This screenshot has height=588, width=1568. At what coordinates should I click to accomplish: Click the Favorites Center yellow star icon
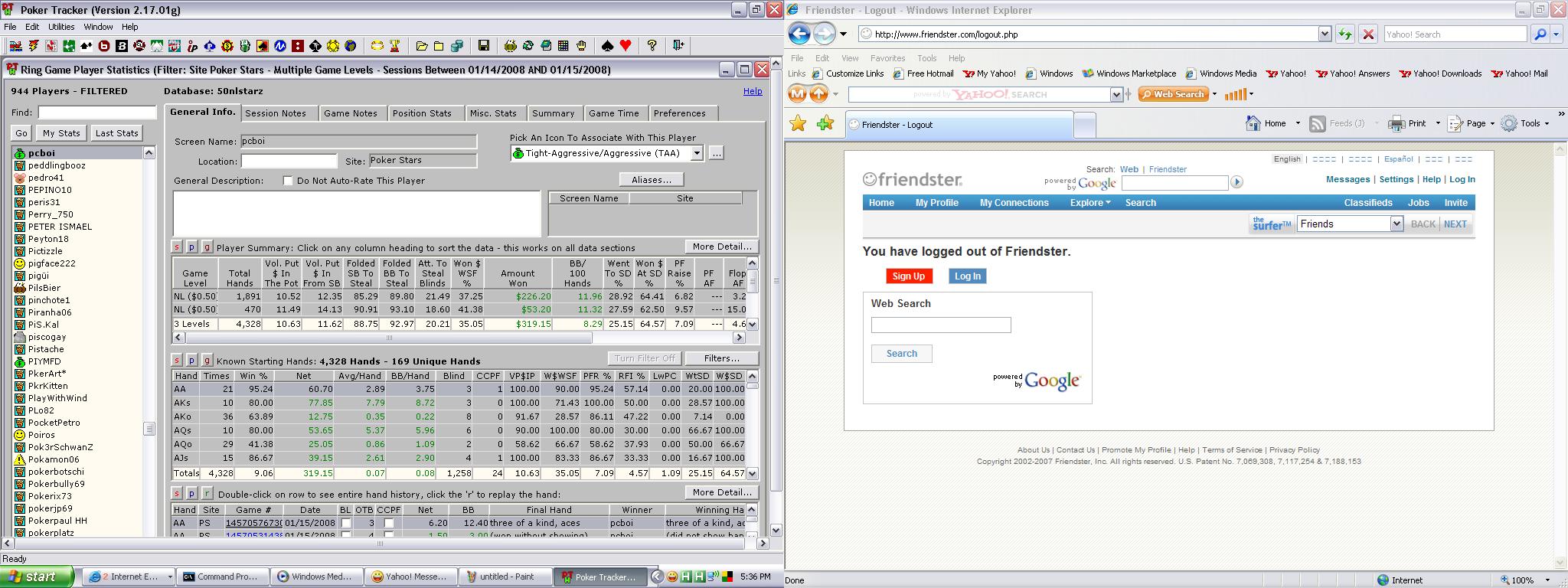pos(798,123)
